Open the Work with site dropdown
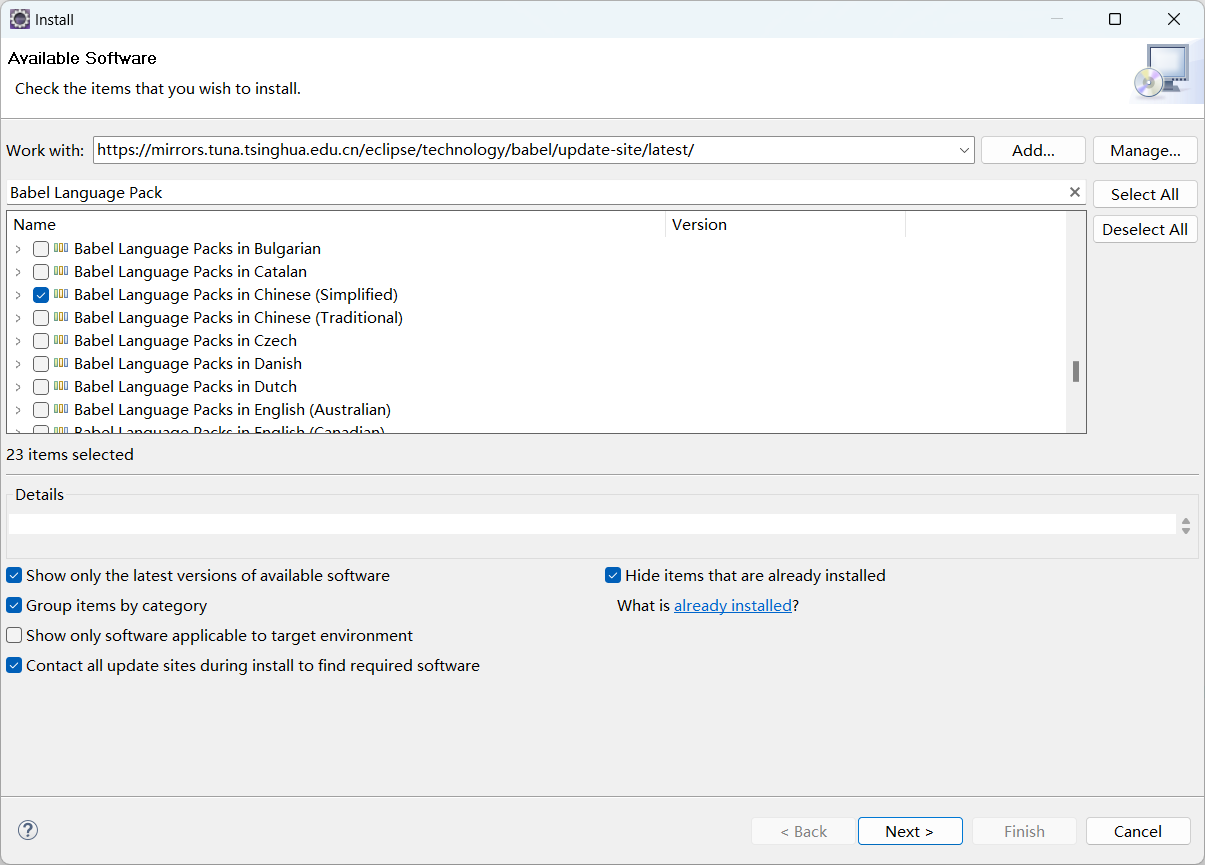 (964, 150)
